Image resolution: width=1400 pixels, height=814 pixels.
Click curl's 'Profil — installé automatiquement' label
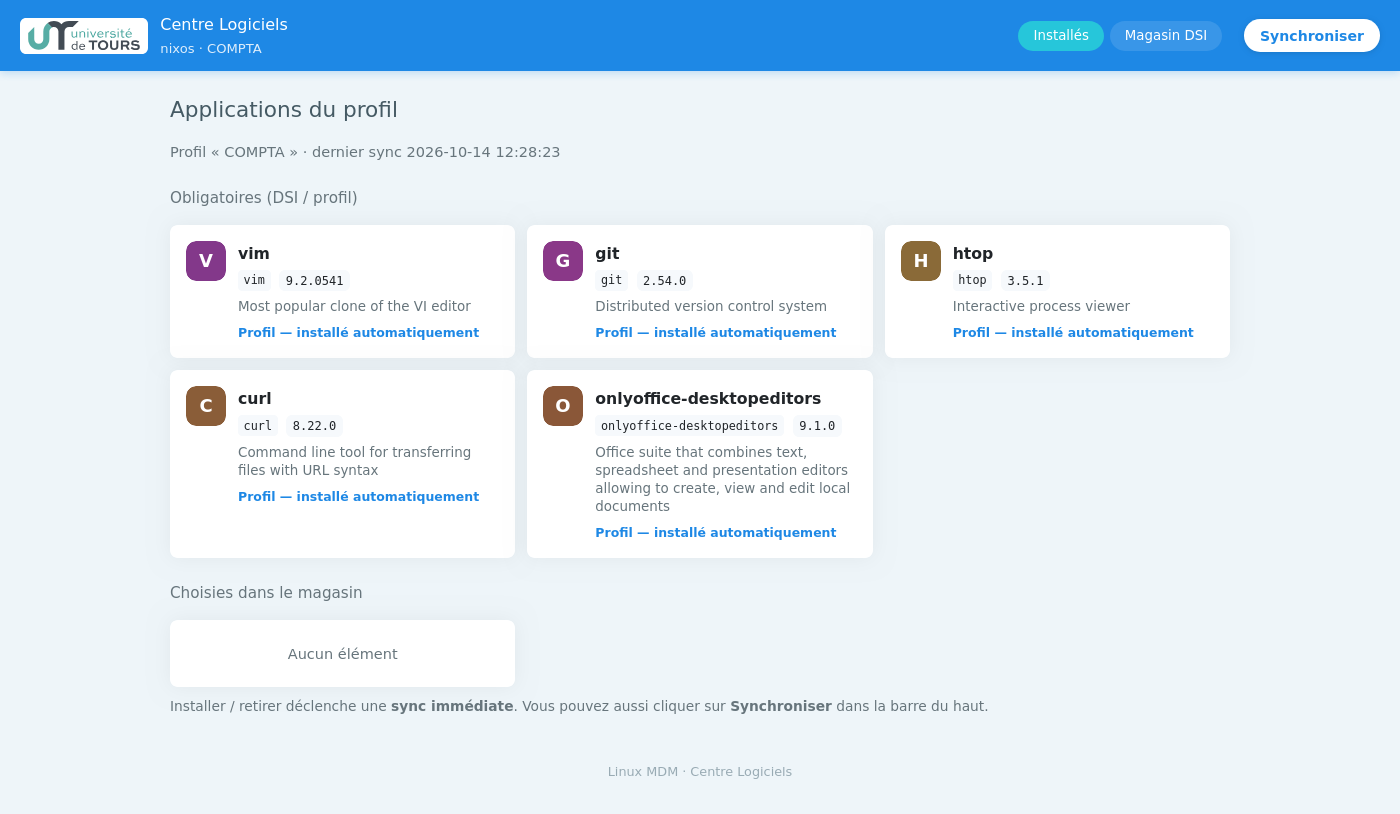coord(358,497)
